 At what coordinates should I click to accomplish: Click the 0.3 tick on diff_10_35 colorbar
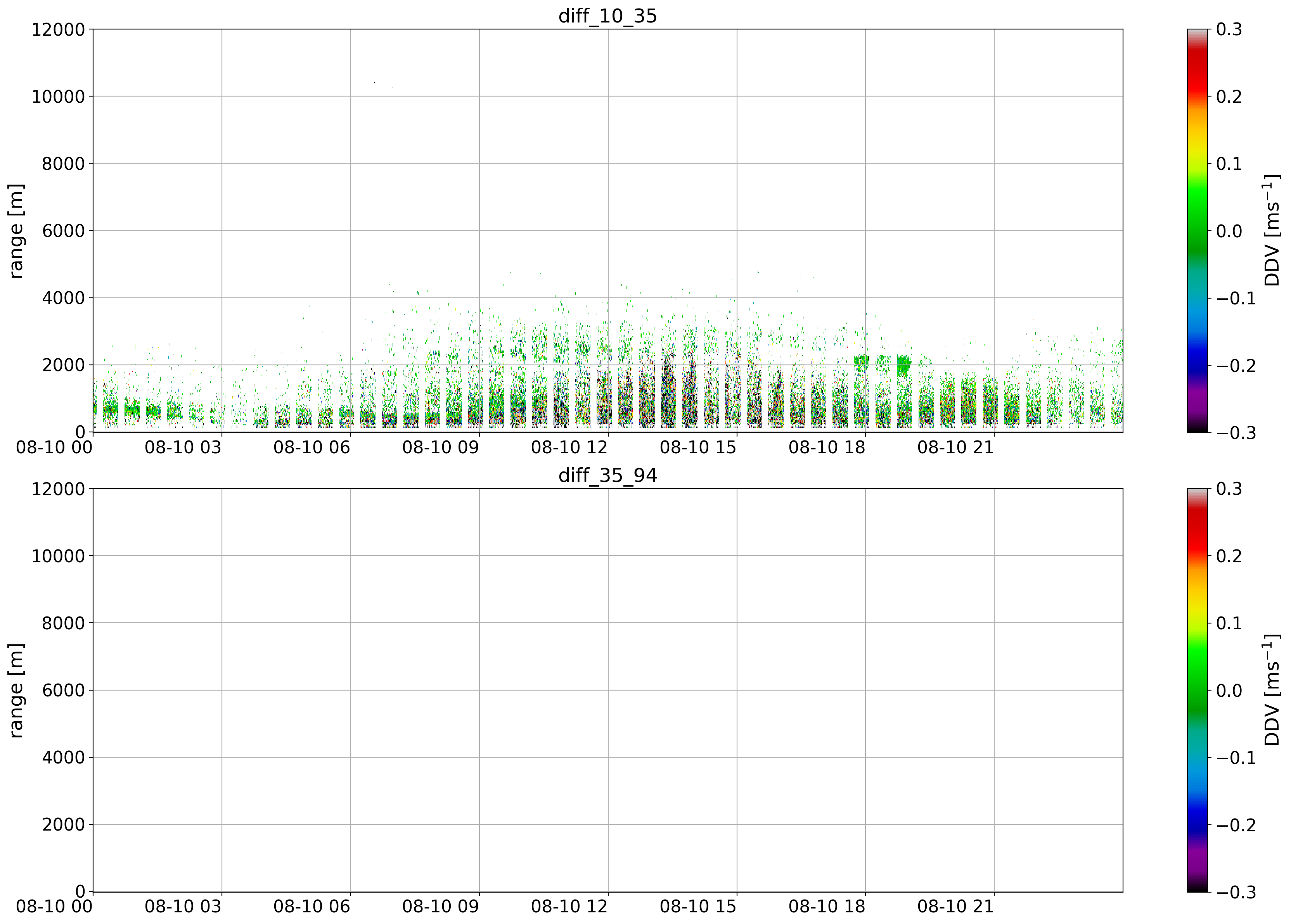click(x=1230, y=29)
